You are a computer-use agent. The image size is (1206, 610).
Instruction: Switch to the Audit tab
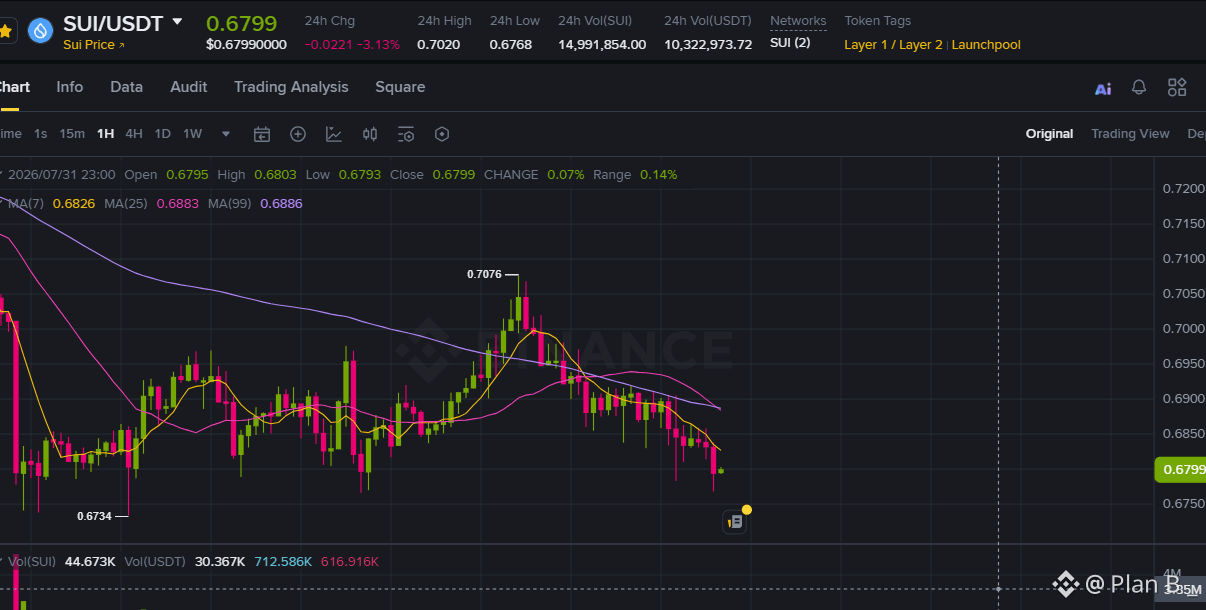tap(189, 87)
